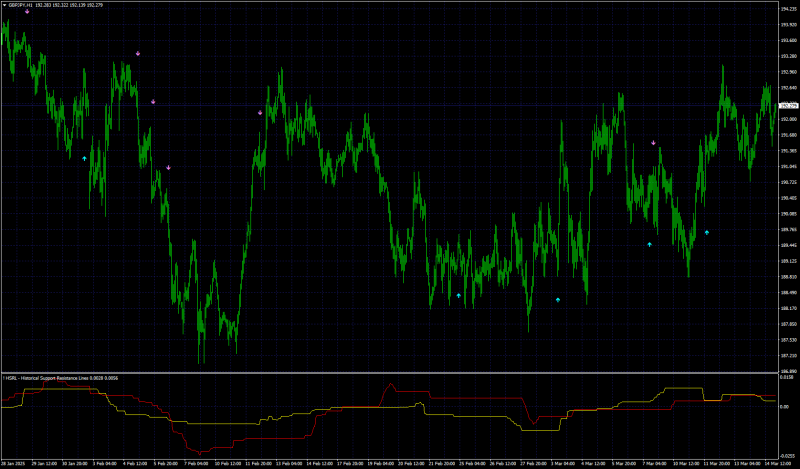Click the 0.0158 indicator scale value
The width and height of the screenshot is (800, 469).
pyautogui.click(x=787, y=377)
